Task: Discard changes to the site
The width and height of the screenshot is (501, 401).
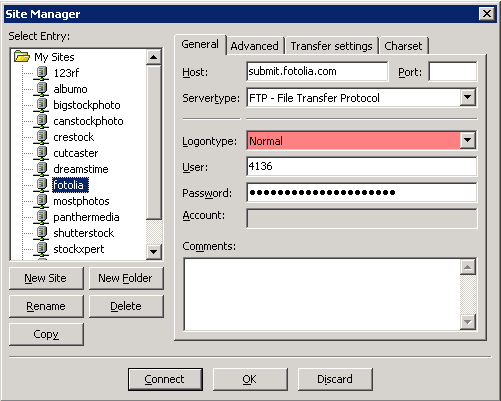Action: point(335,379)
